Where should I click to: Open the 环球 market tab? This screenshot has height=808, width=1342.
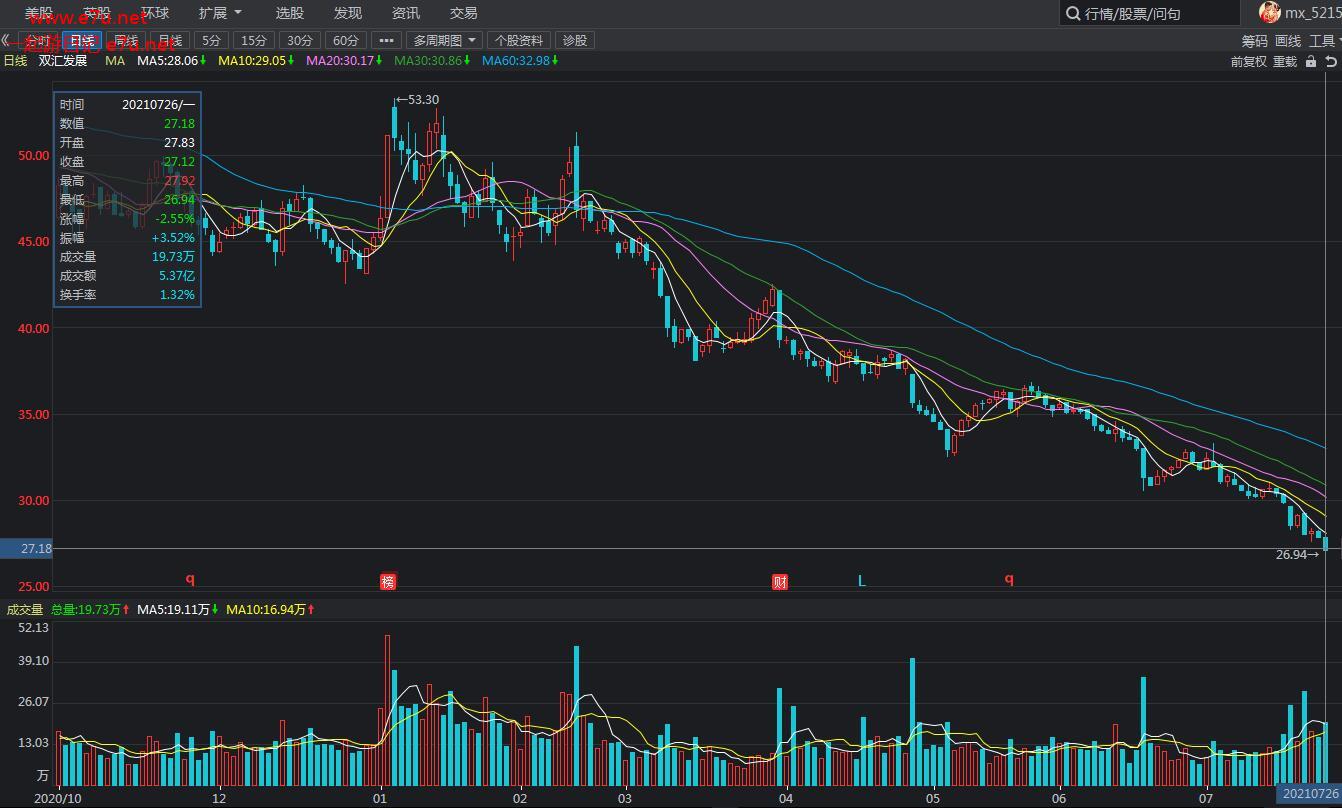tap(155, 13)
